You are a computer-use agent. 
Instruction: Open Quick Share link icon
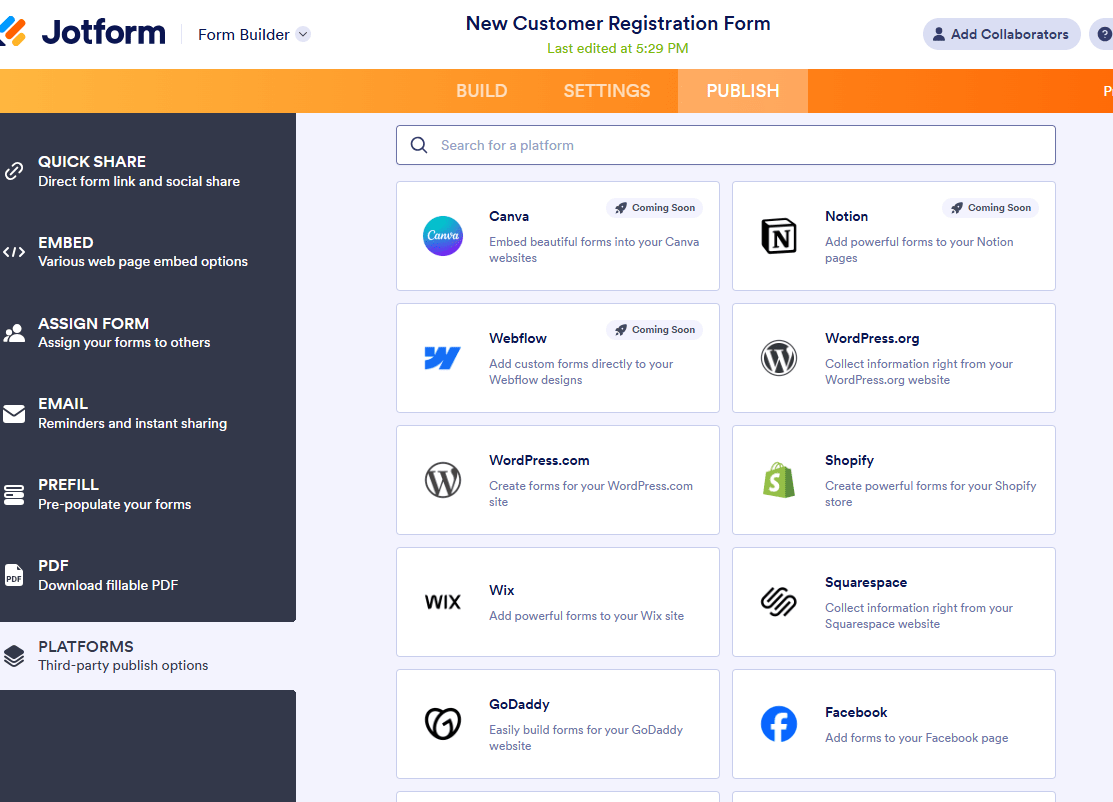[x=14, y=171]
